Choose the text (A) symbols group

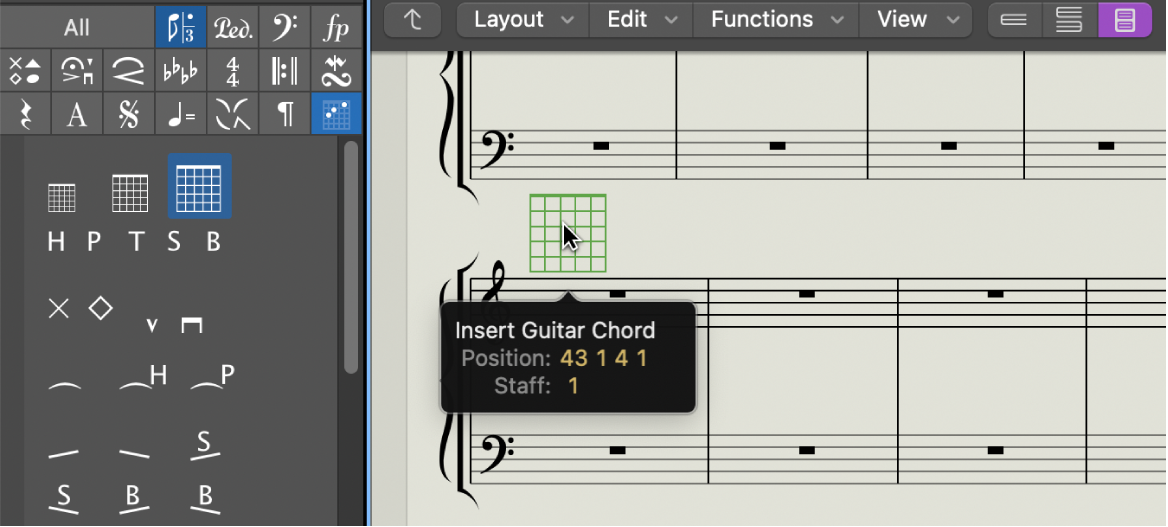tap(77, 115)
